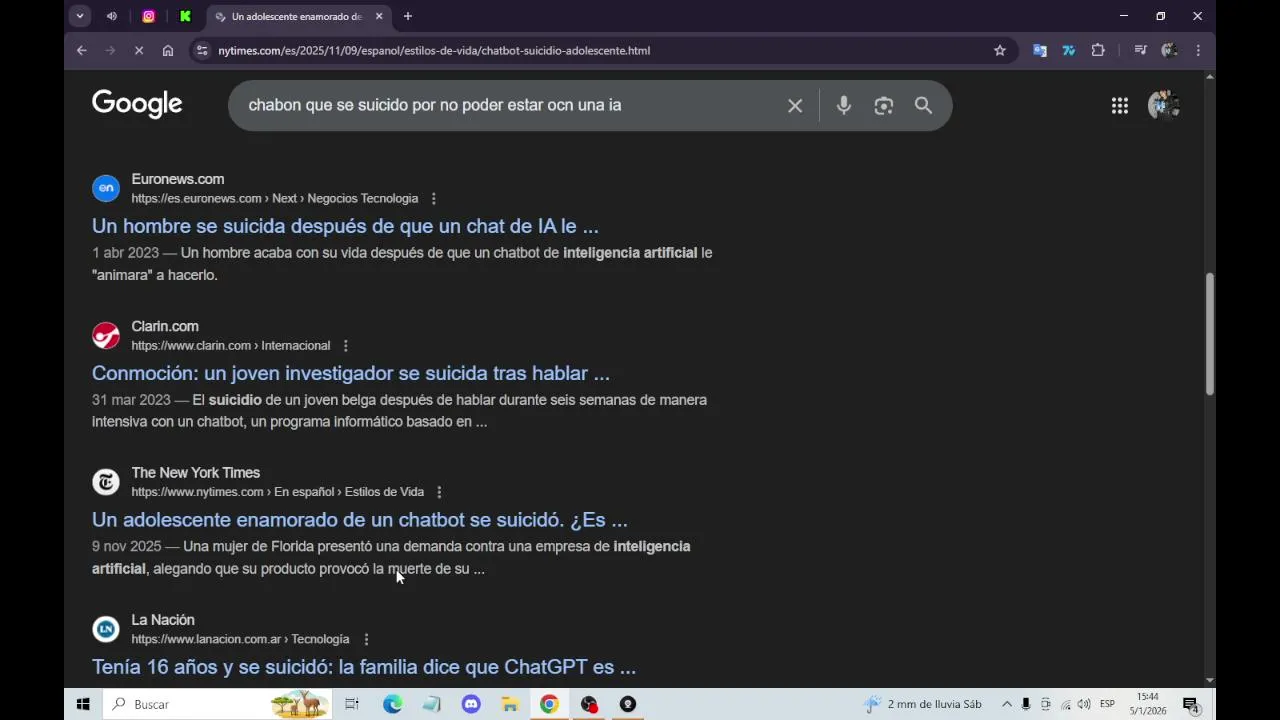Open more options for La Nación result

coord(366,639)
